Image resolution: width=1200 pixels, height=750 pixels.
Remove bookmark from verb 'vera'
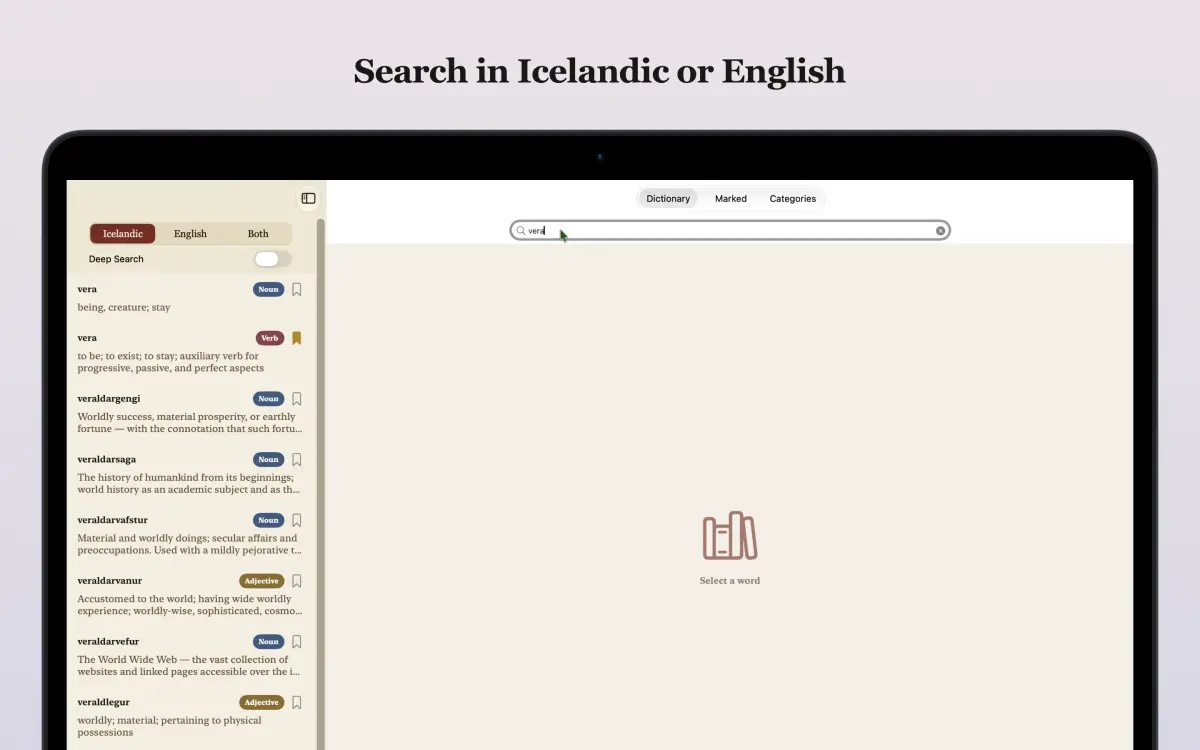(x=297, y=338)
